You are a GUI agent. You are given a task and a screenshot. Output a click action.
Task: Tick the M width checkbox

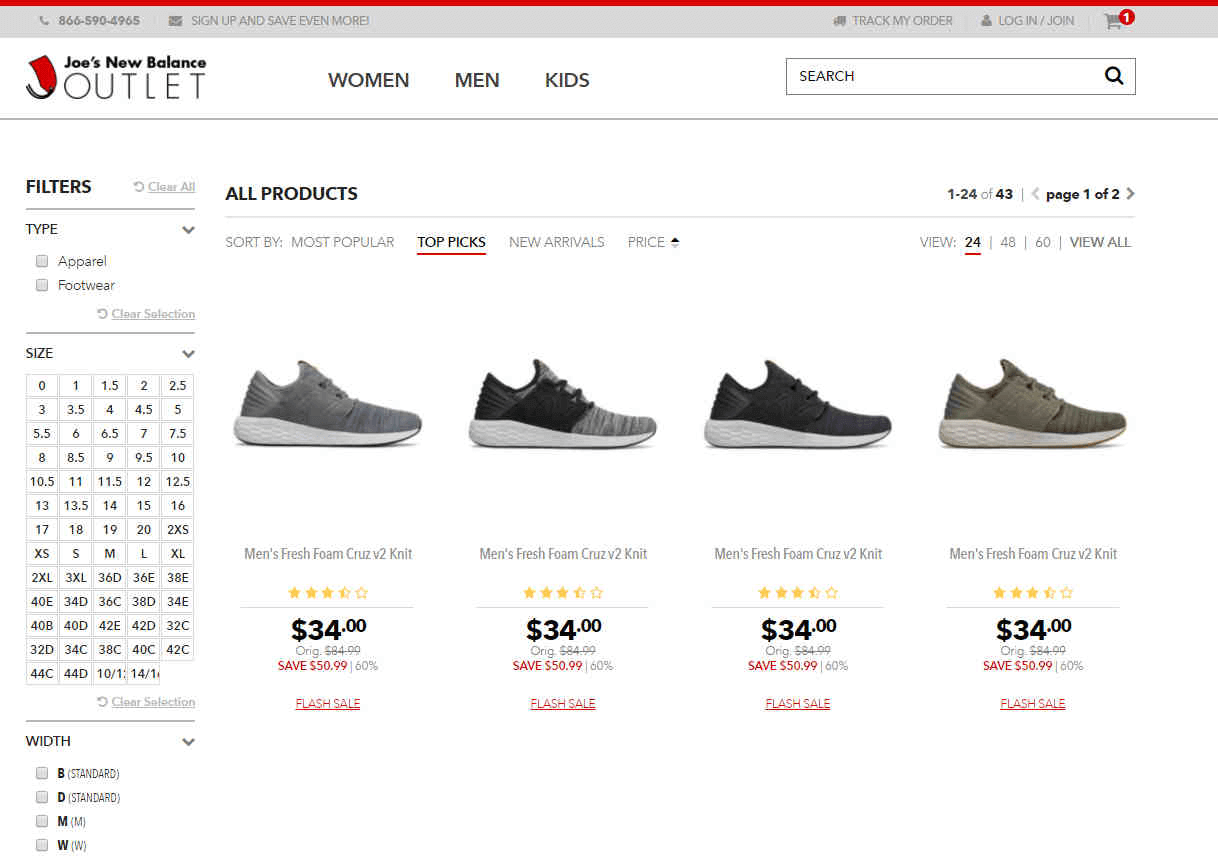click(42, 821)
